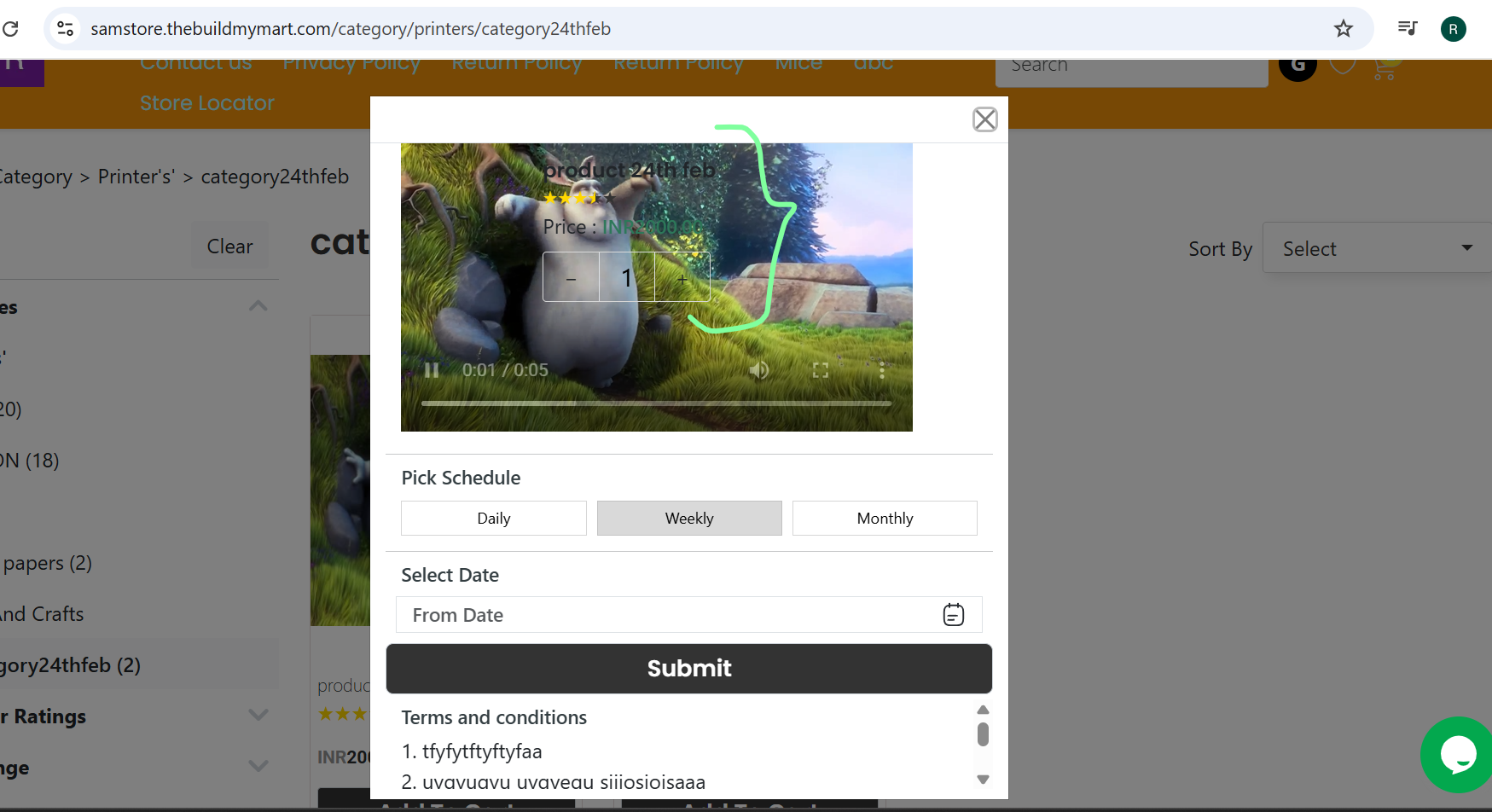This screenshot has width=1492, height=812.
Task: Go to Printer's in the breadcrumb
Action: tap(136, 177)
